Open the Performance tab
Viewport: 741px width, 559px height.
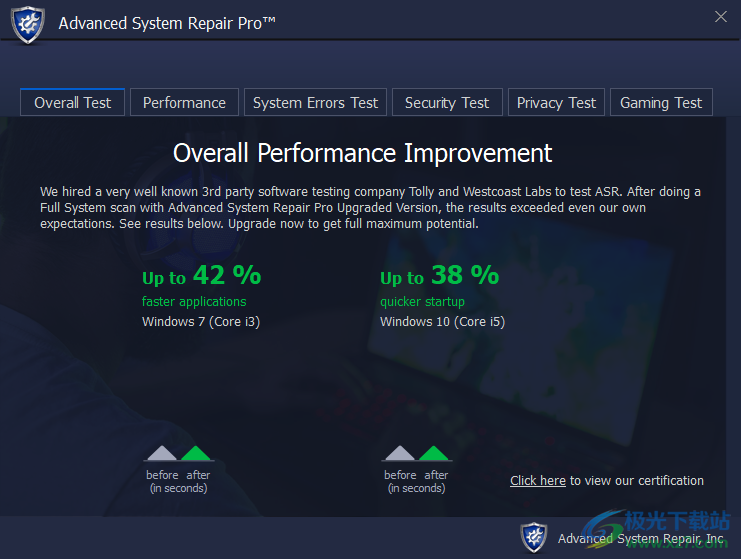(x=184, y=102)
